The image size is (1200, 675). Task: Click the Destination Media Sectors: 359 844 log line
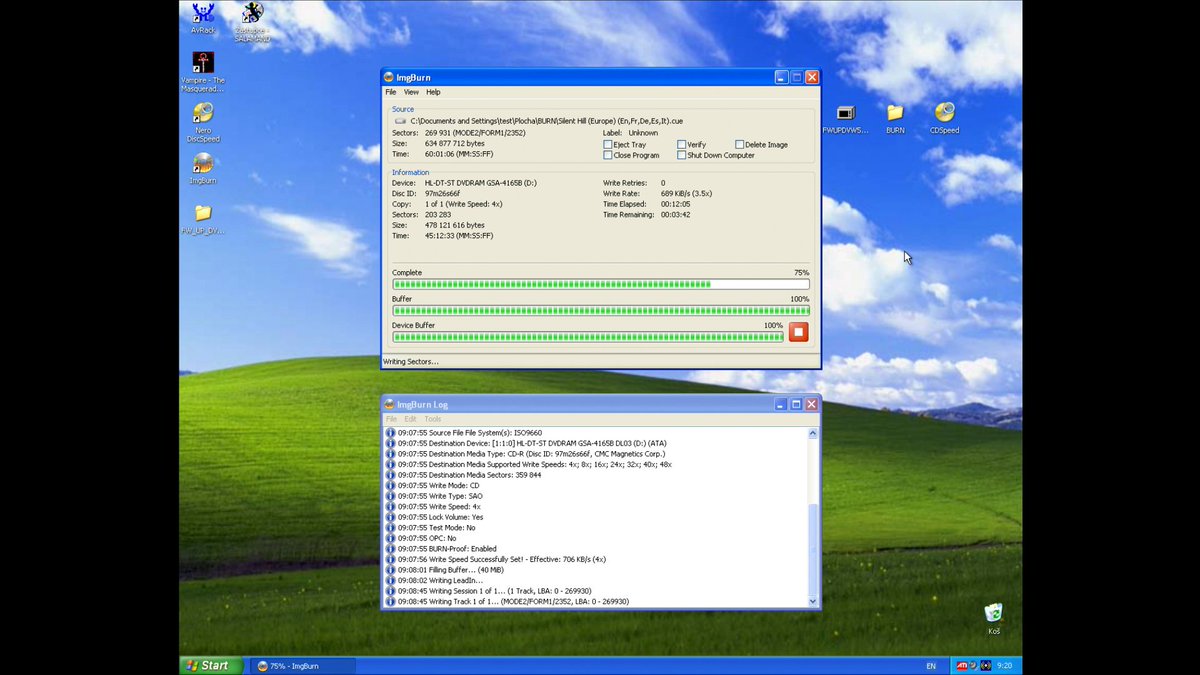tap(471, 475)
